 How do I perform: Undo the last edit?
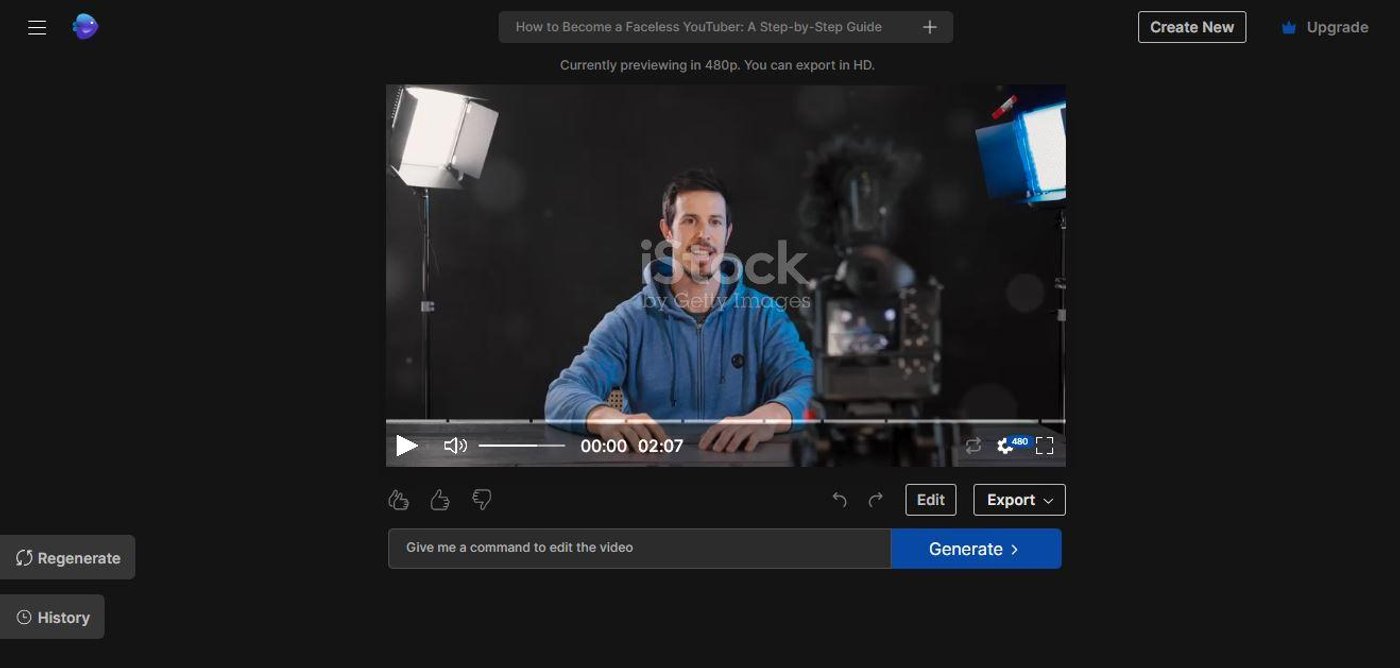(x=838, y=499)
